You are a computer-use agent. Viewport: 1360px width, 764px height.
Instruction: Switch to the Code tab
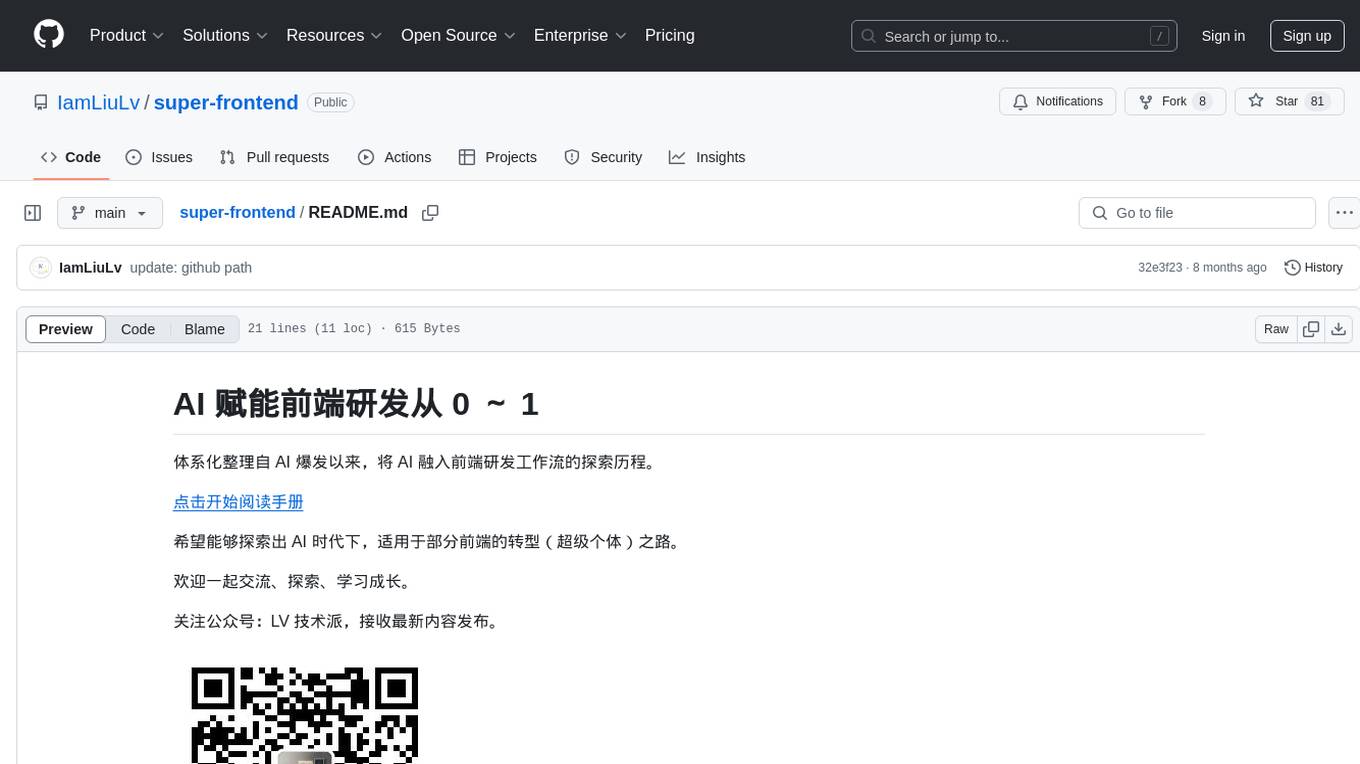pyautogui.click(x=71, y=157)
